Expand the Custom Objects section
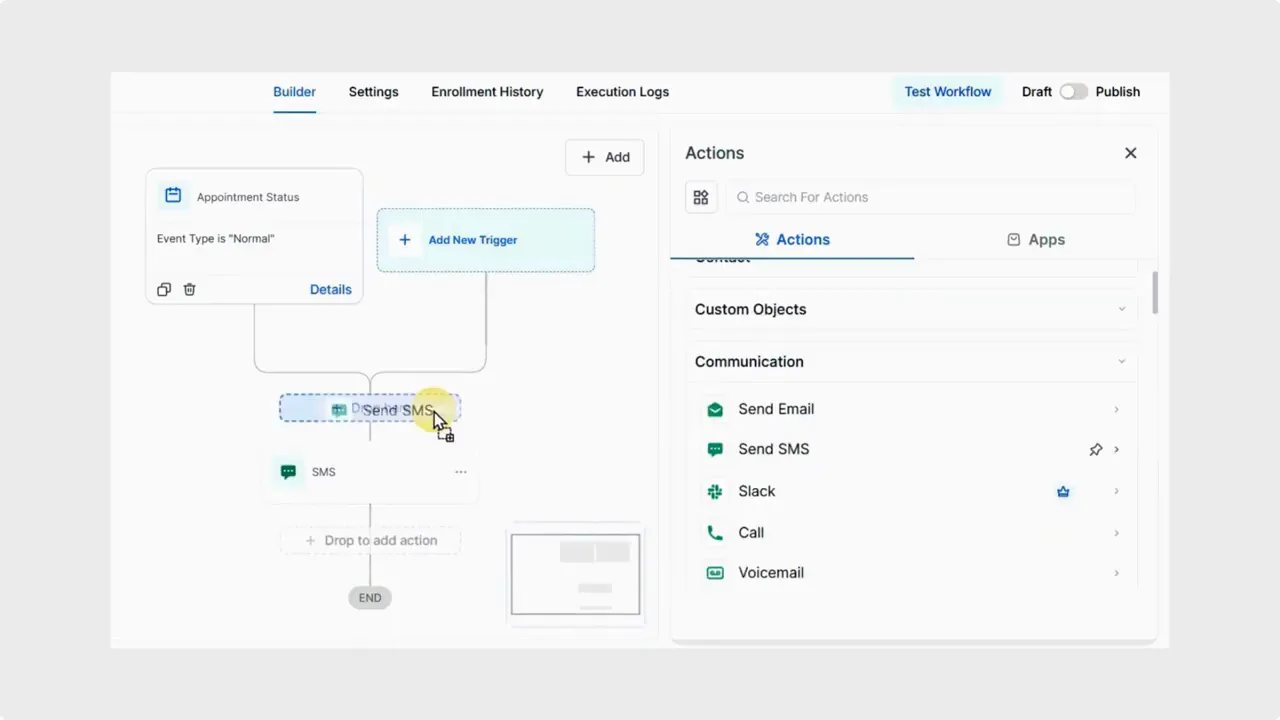This screenshot has height=720, width=1280. coord(1121,309)
